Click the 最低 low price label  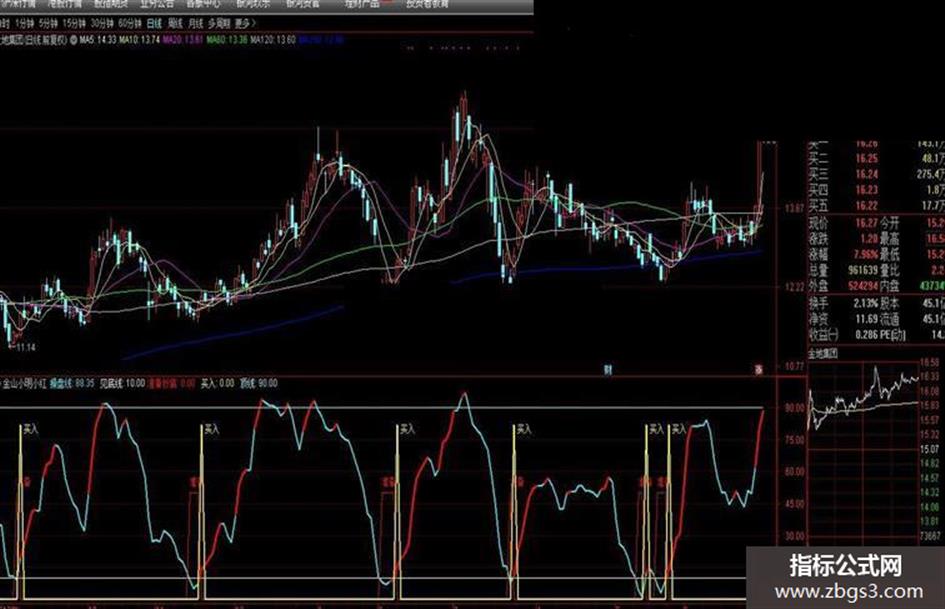[890, 254]
